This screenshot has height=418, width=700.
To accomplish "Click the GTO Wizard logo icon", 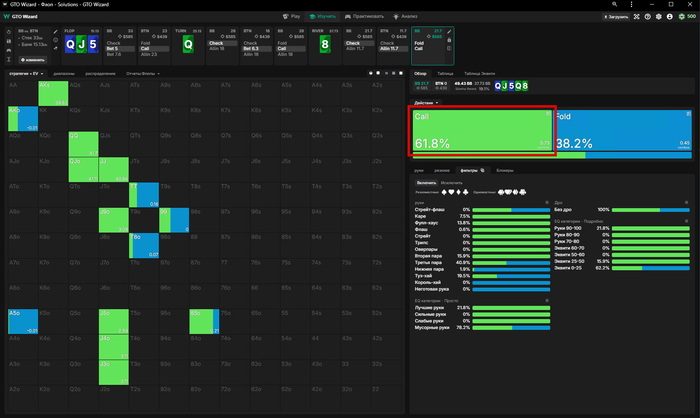I will point(9,17).
